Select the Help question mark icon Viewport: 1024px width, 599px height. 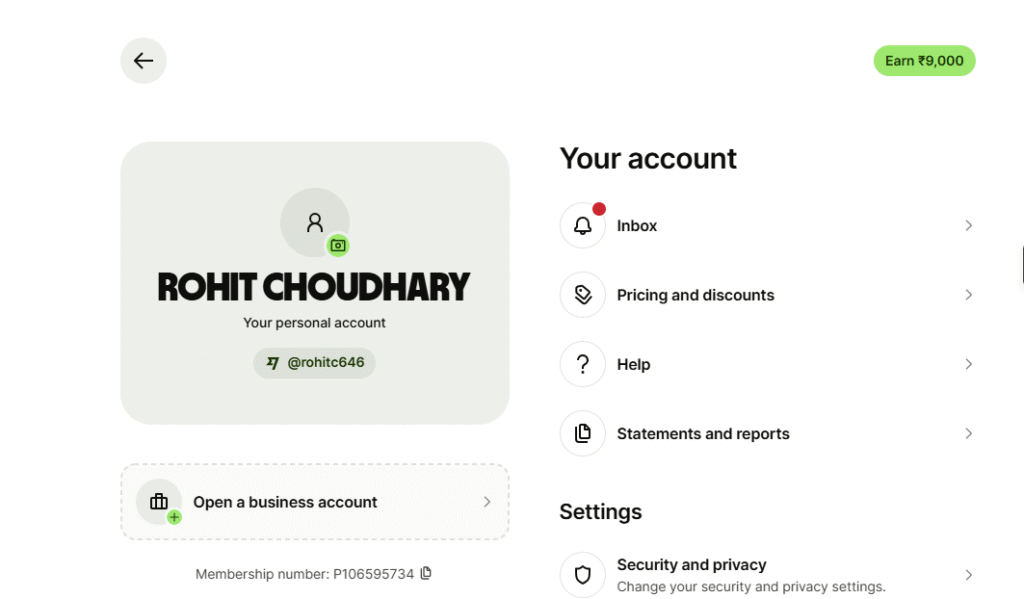tap(582, 364)
